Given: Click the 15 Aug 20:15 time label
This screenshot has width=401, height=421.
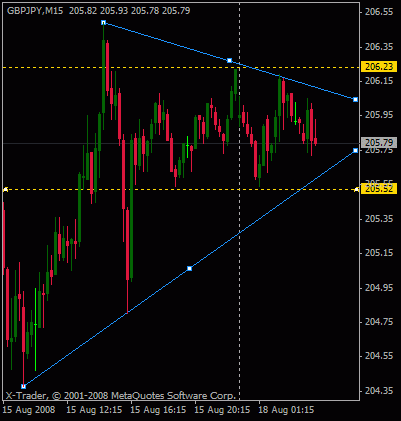Looking at the screenshot, I should pos(222,410).
